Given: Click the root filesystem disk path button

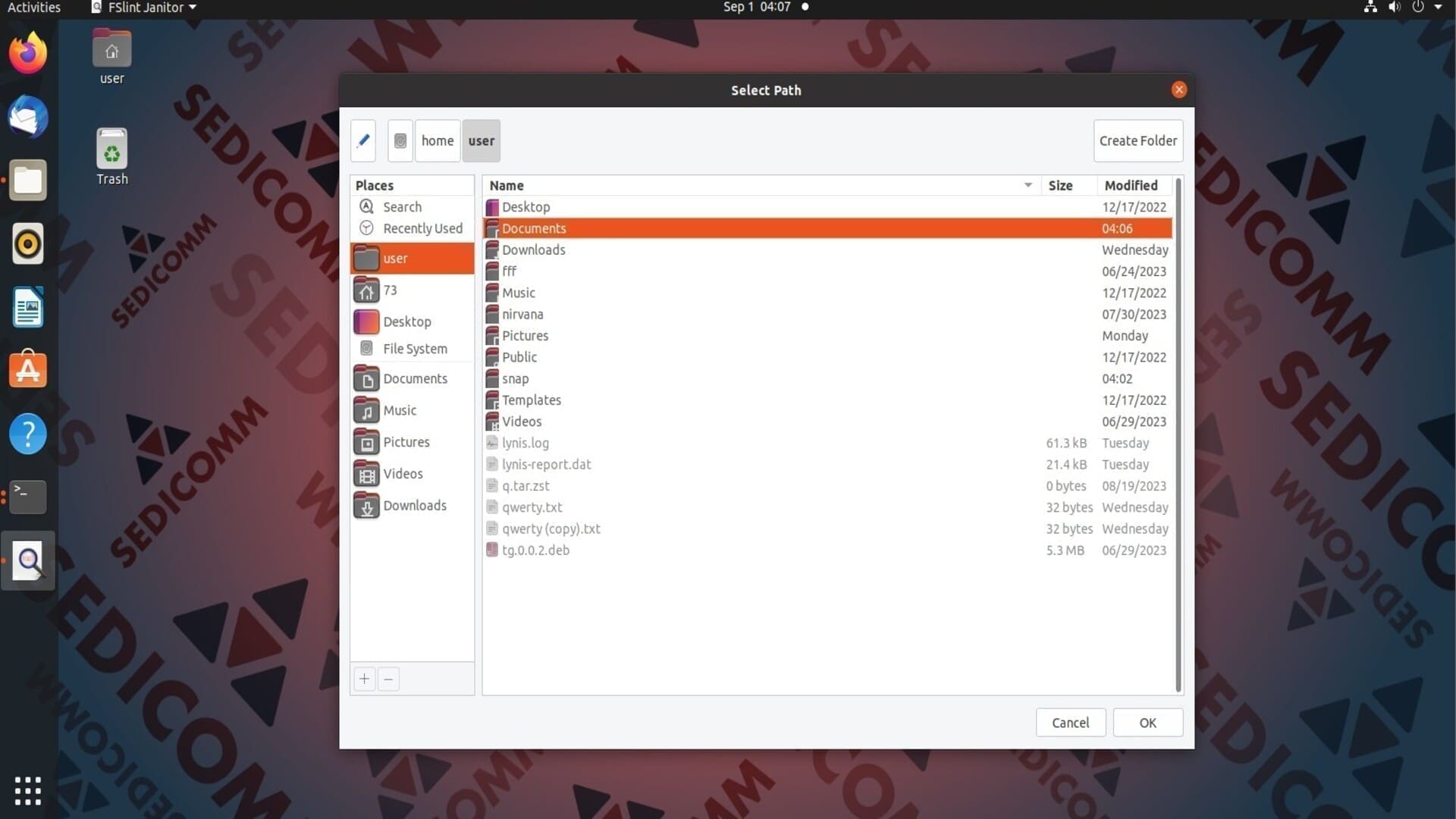Looking at the screenshot, I should click(x=400, y=140).
